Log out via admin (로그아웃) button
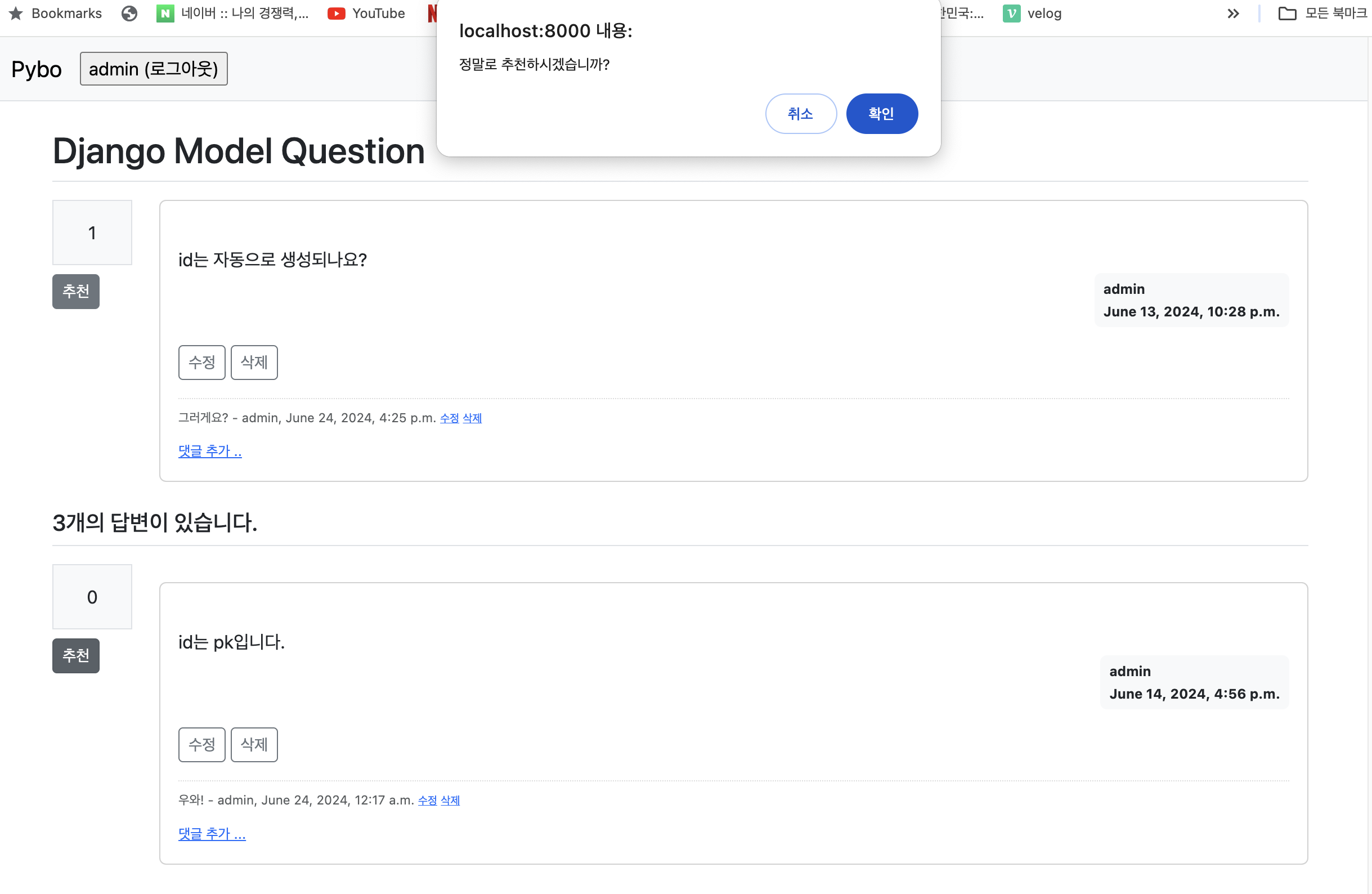This screenshot has width=1372, height=894. coord(153,69)
